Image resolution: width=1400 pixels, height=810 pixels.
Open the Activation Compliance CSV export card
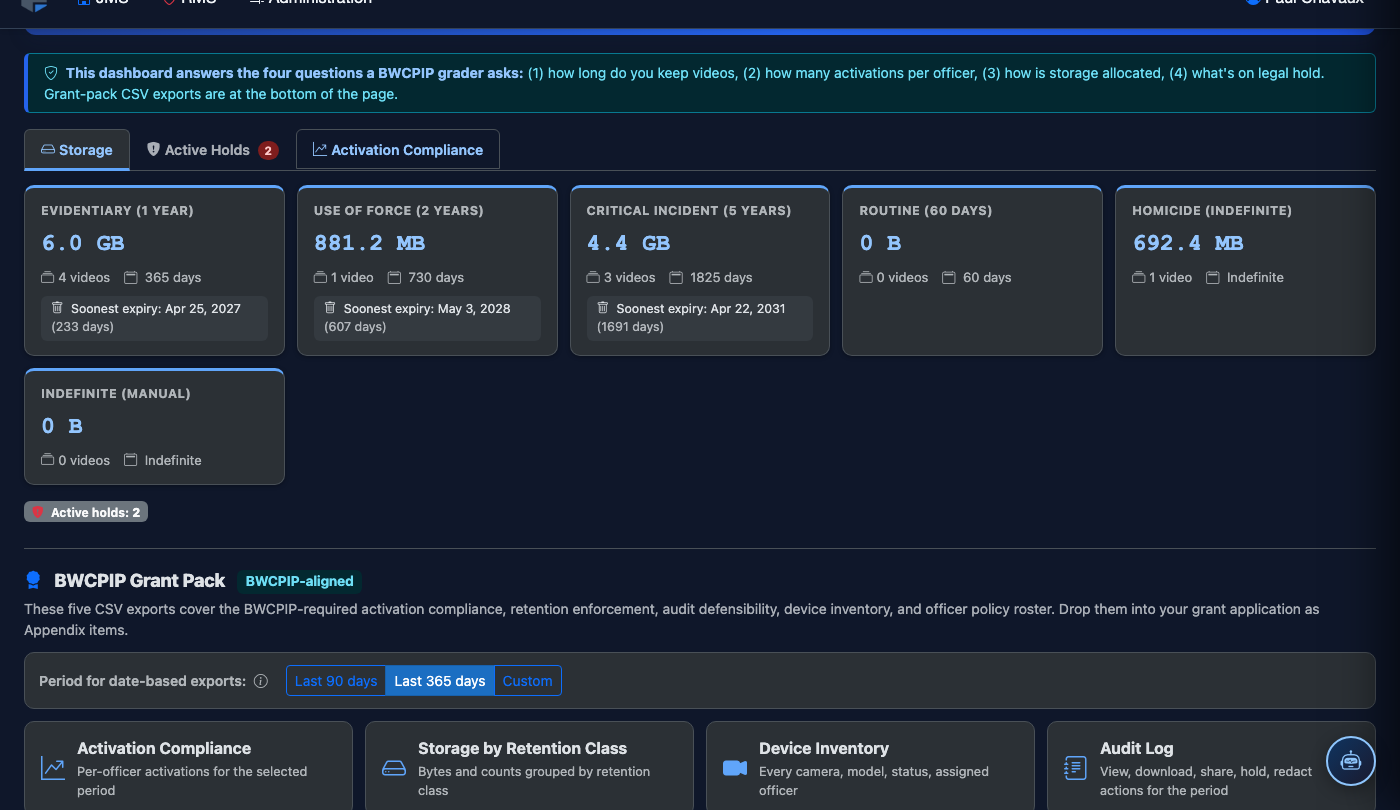point(189,766)
